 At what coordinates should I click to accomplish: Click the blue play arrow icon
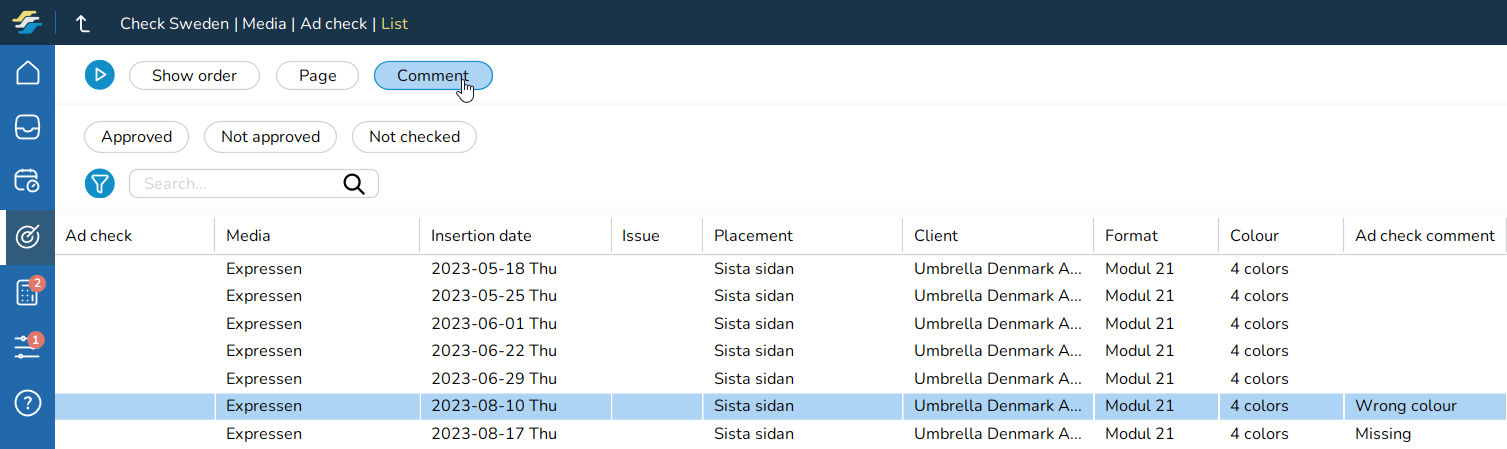[x=99, y=76]
